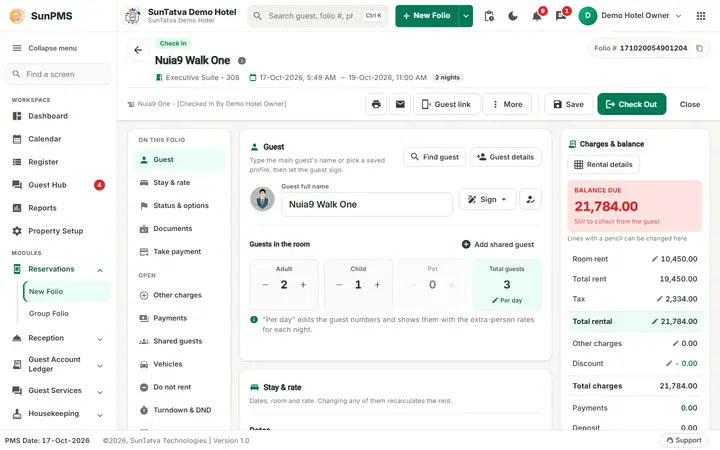Screen dimensions: 720x450
Task: Select New Folio under Reservations
Action: pyautogui.click(x=67, y=292)
